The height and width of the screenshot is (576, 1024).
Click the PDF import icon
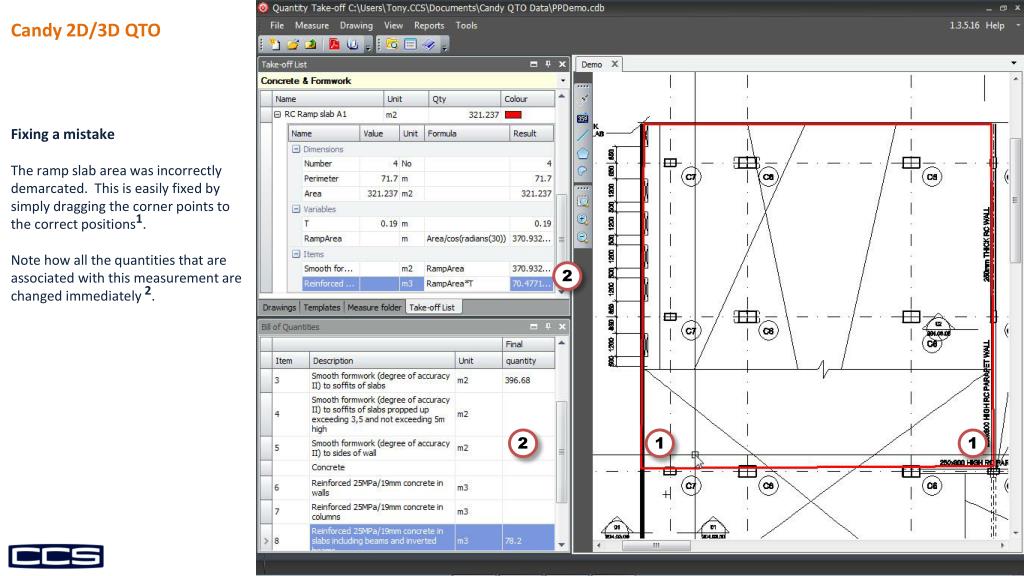[x=334, y=44]
